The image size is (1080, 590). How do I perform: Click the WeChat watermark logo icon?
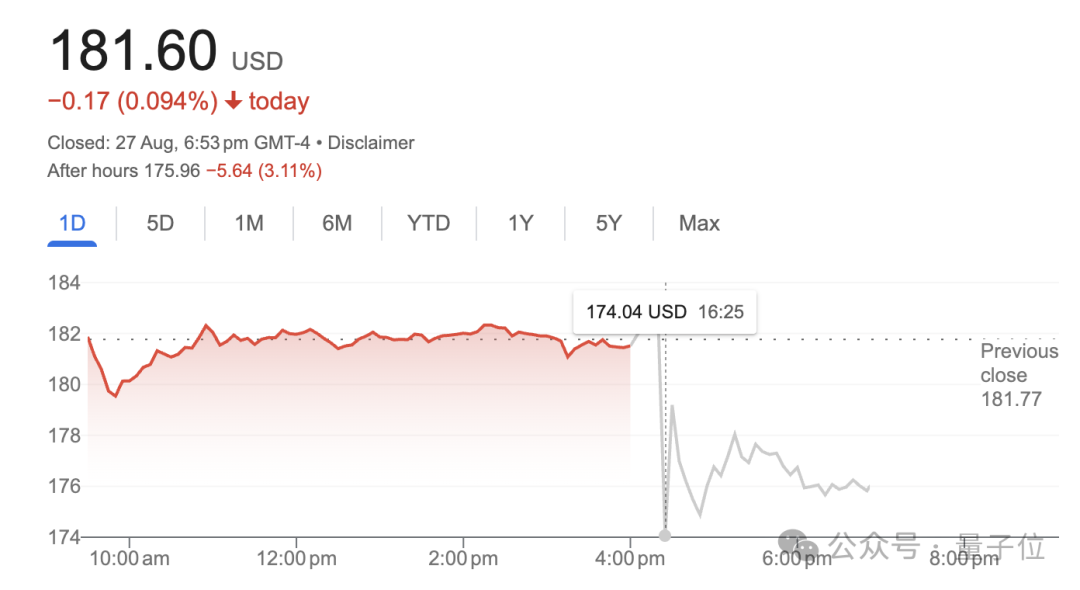click(799, 545)
